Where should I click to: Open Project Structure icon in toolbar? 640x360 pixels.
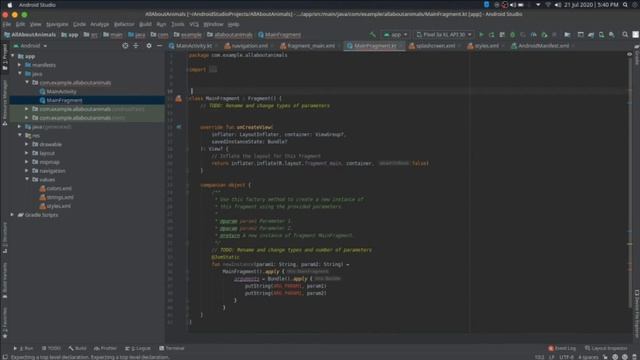pos(567,35)
